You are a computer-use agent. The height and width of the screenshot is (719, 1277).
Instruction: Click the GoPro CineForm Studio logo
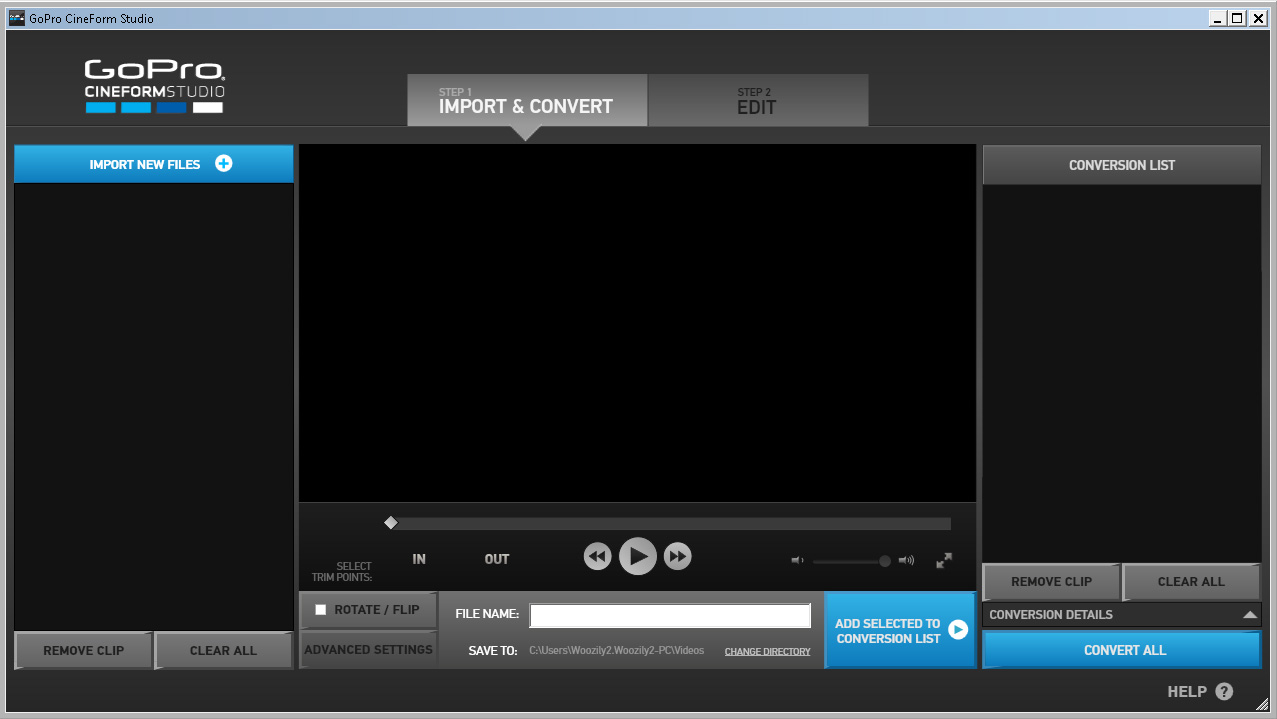(154, 86)
